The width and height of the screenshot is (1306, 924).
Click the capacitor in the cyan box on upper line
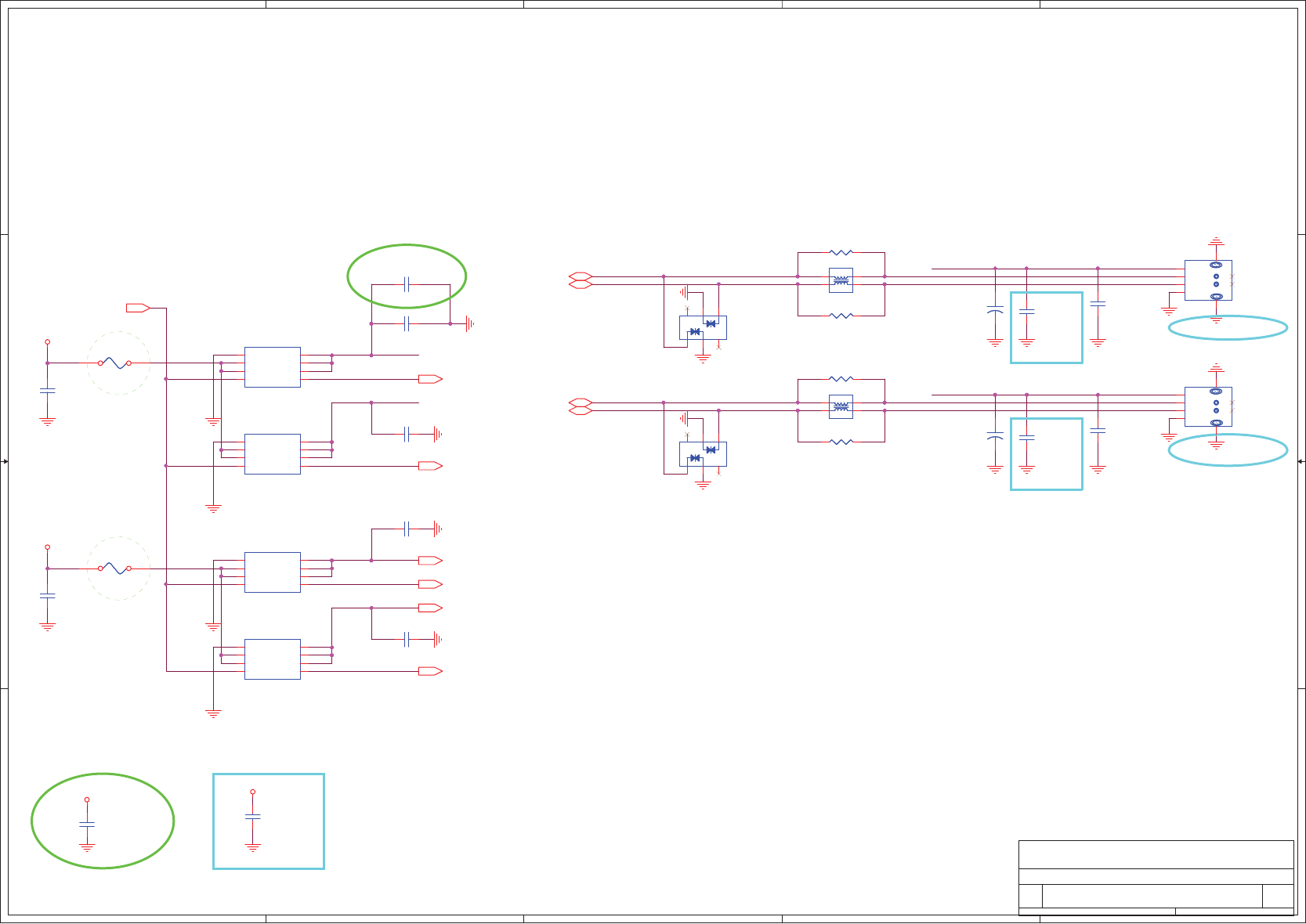(1026, 312)
